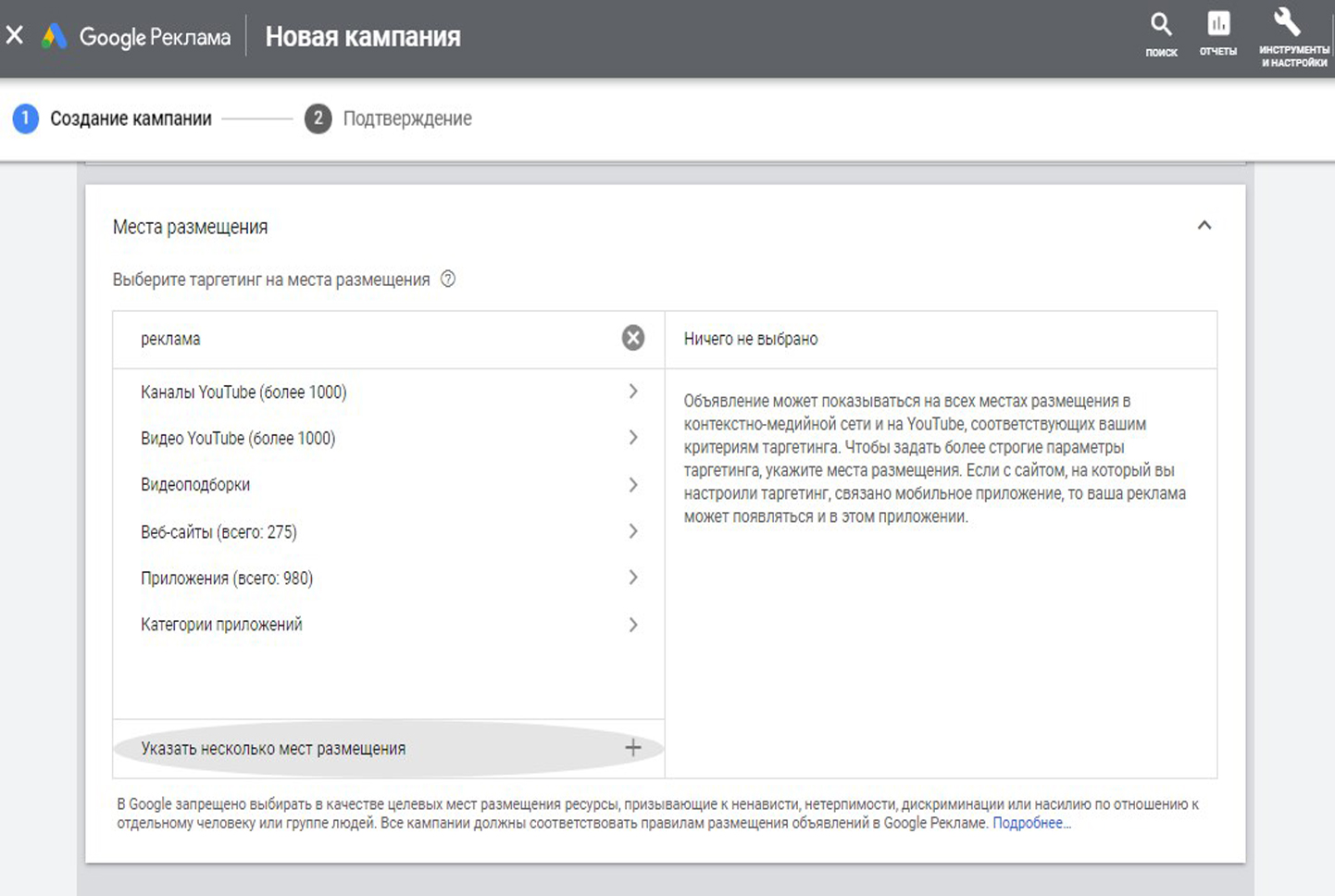
Task: Click 'Указать несколько мест размещения'
Action: click(273, 749)
